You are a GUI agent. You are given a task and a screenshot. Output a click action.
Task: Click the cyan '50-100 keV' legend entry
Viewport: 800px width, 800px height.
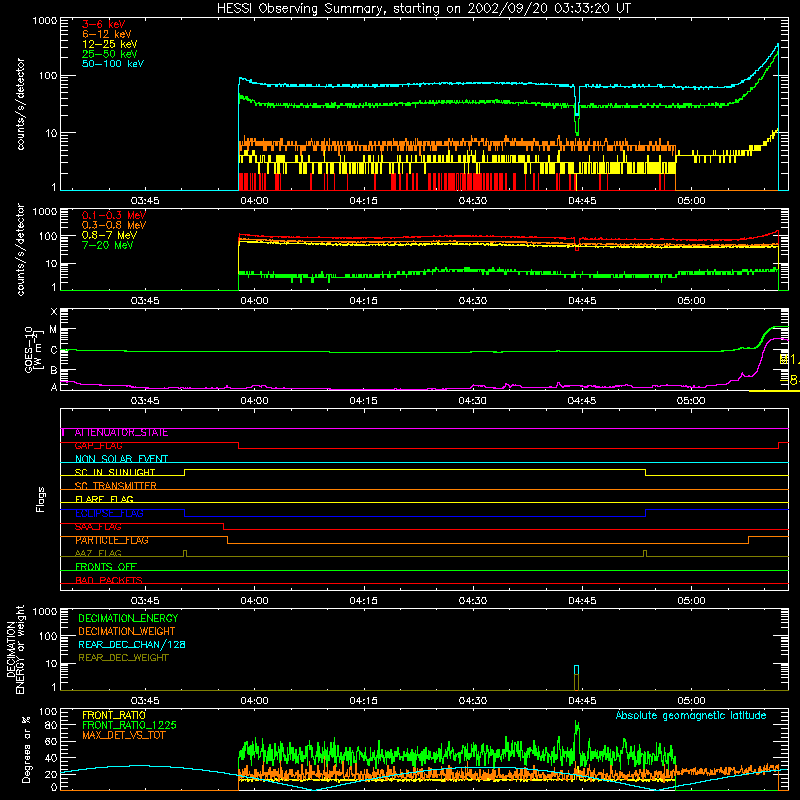pos(113,64)
